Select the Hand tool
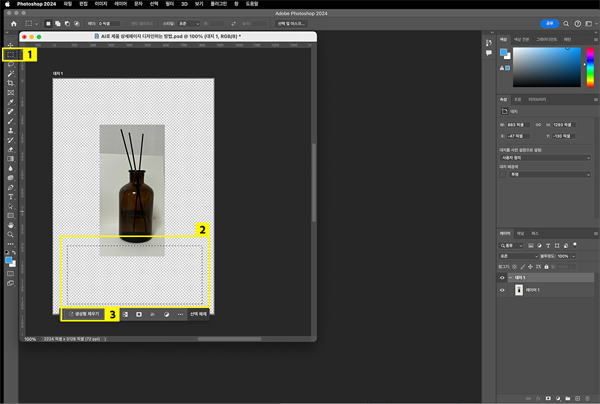600x404 pixels. click(10, 225)
